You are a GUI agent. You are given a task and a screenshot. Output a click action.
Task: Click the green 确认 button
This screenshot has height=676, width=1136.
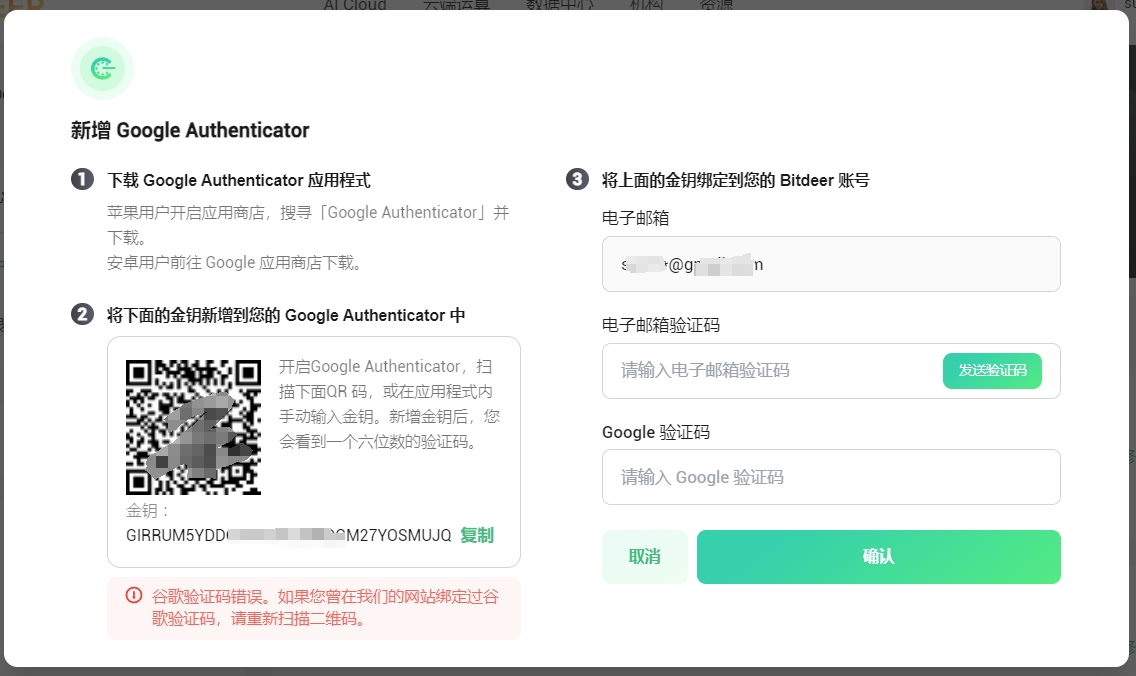[879, 556]
